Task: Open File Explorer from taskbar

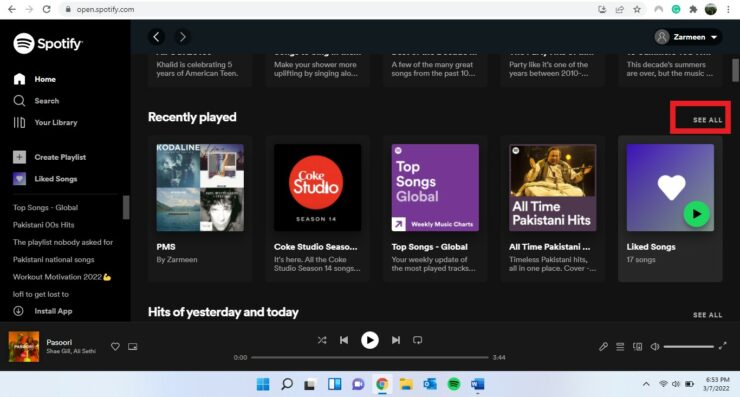Action: [406, 384]
